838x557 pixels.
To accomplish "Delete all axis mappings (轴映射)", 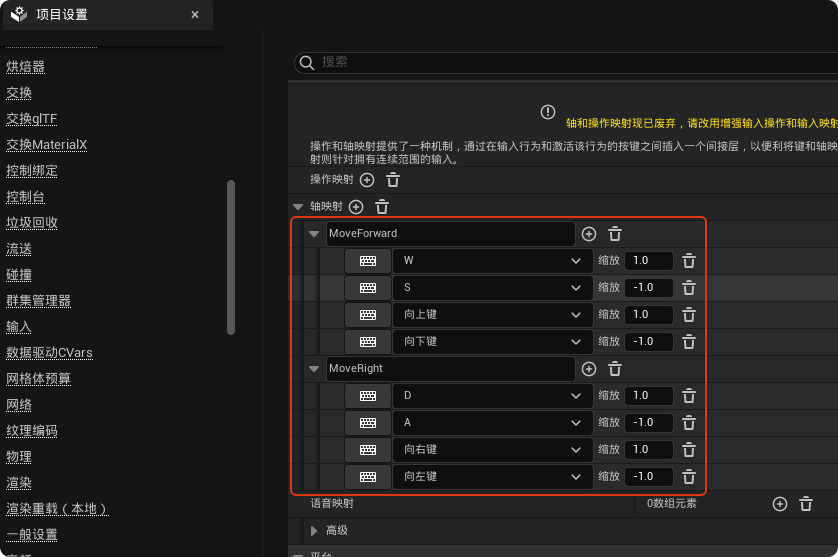I will coord(382,207).
